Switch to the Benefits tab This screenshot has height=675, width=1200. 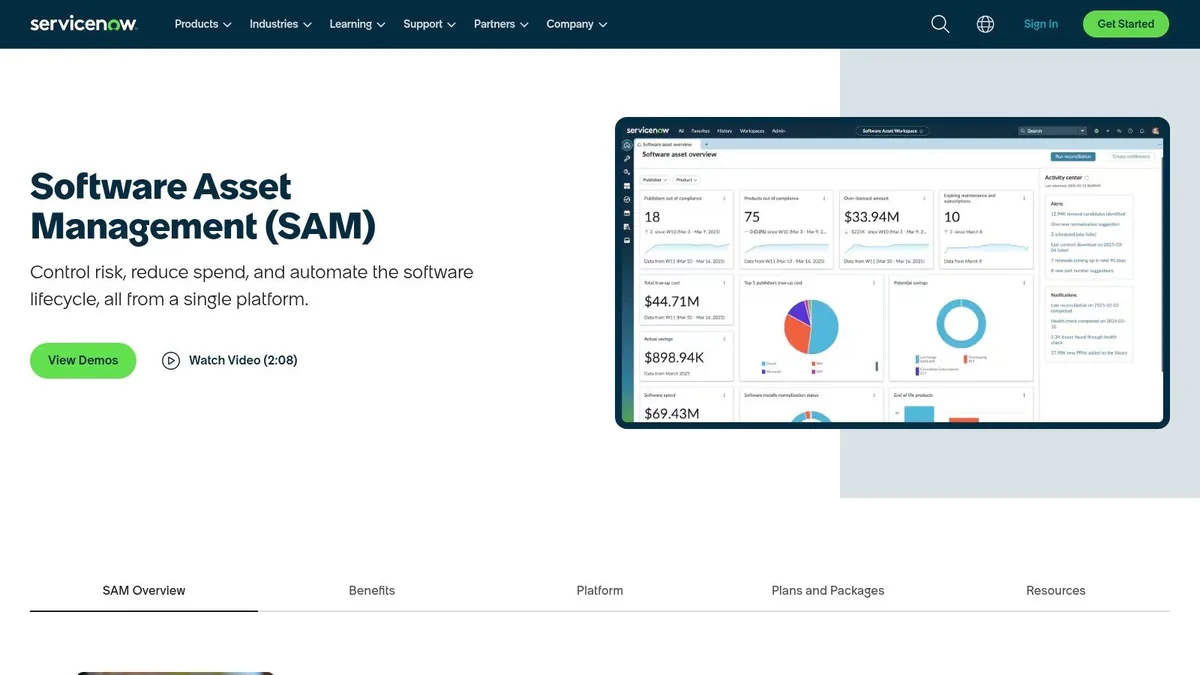coord(372,591)
